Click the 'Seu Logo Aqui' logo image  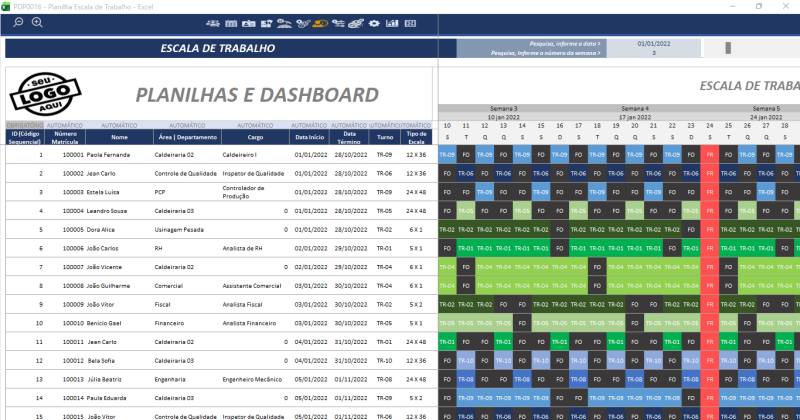pyautogui.click(x=43, y=94)
